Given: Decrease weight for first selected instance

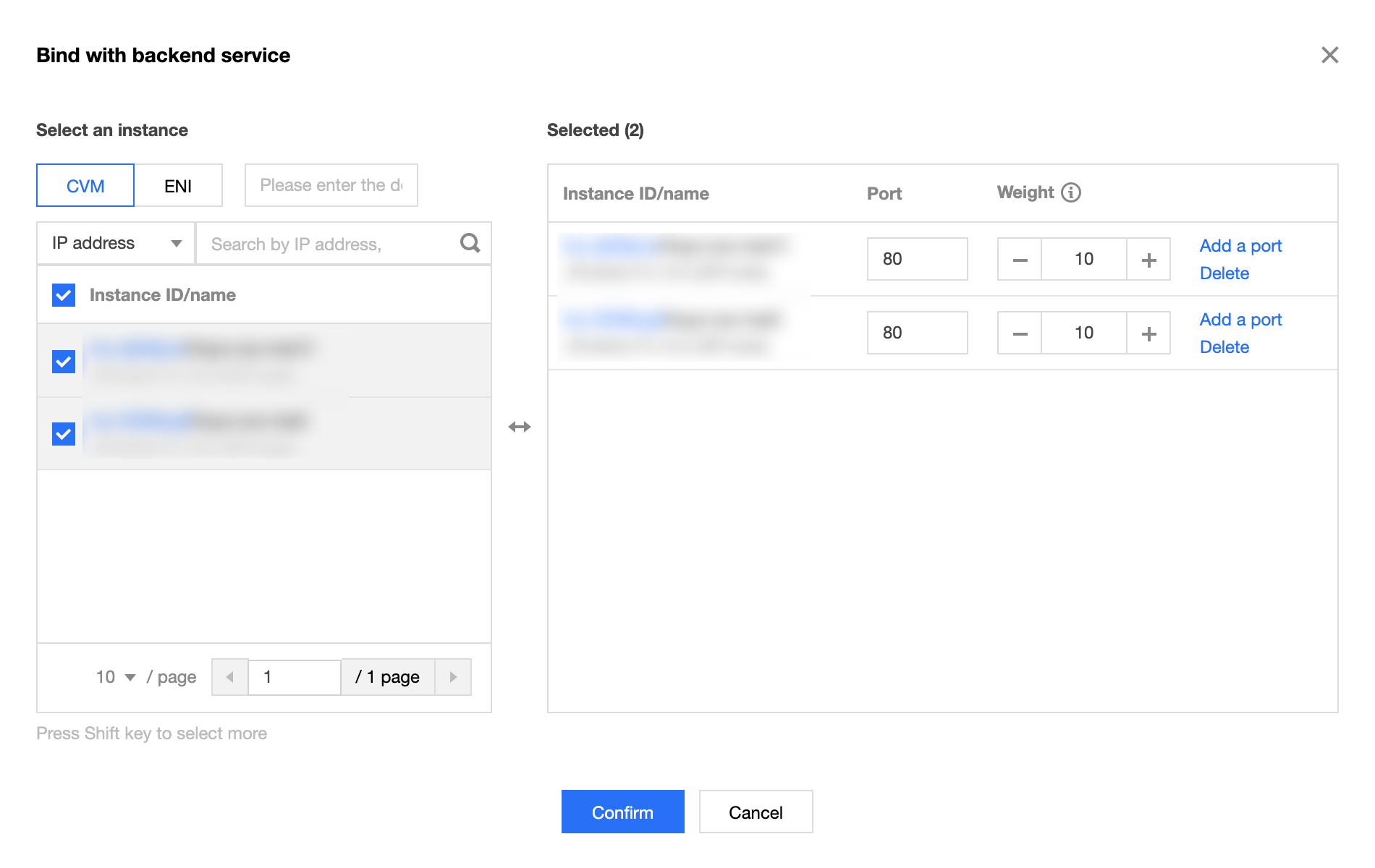Looking at the screenshot, I should click(1020, 260).
